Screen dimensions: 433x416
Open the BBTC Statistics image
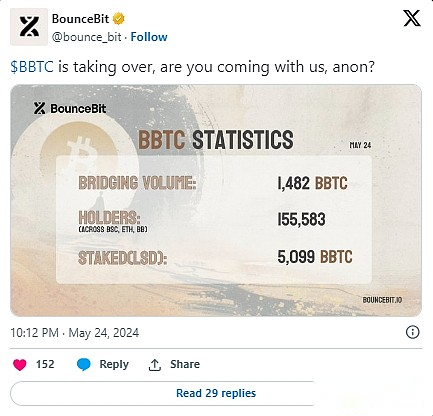216,200
